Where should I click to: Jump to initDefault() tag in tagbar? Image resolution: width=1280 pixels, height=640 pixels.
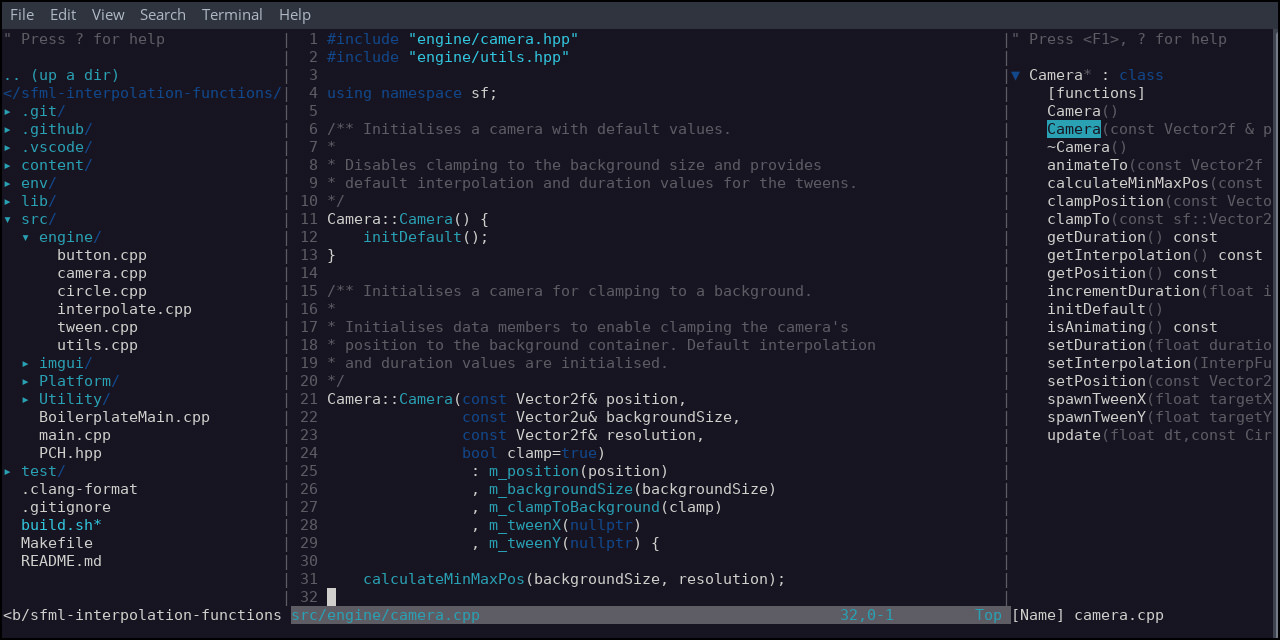click(1105, 309)
